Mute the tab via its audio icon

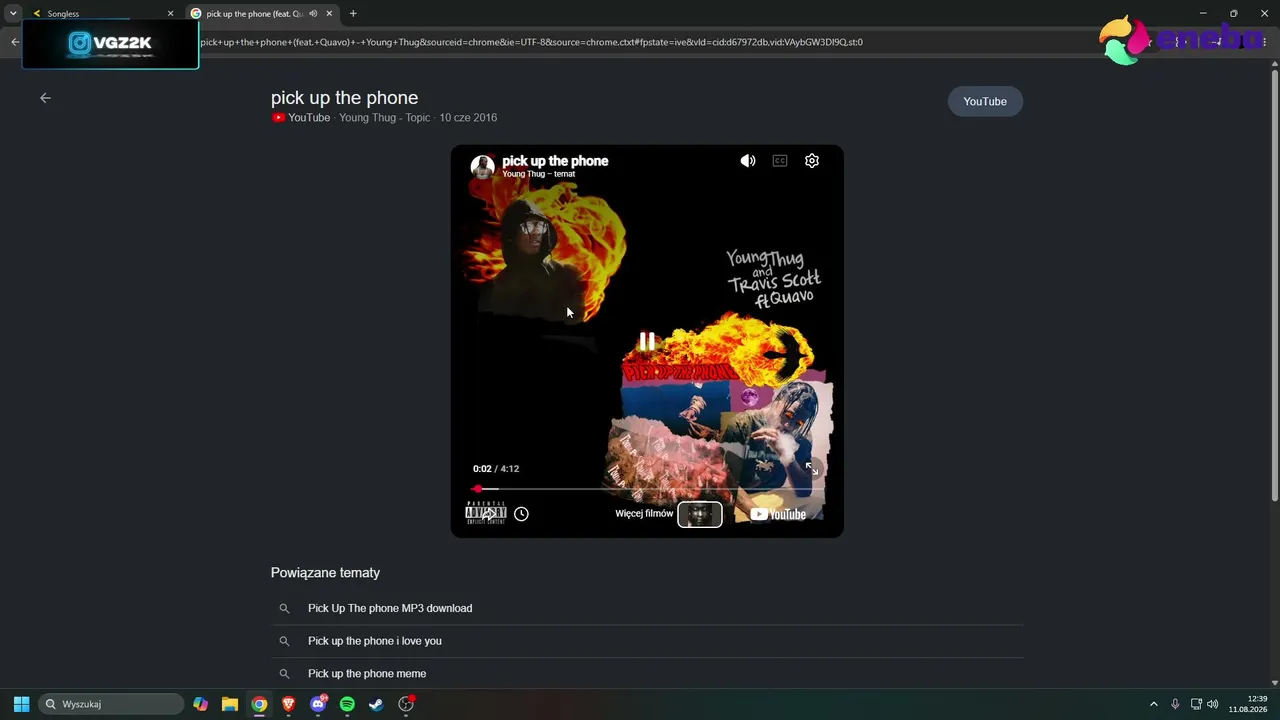(x=313, y=14)
